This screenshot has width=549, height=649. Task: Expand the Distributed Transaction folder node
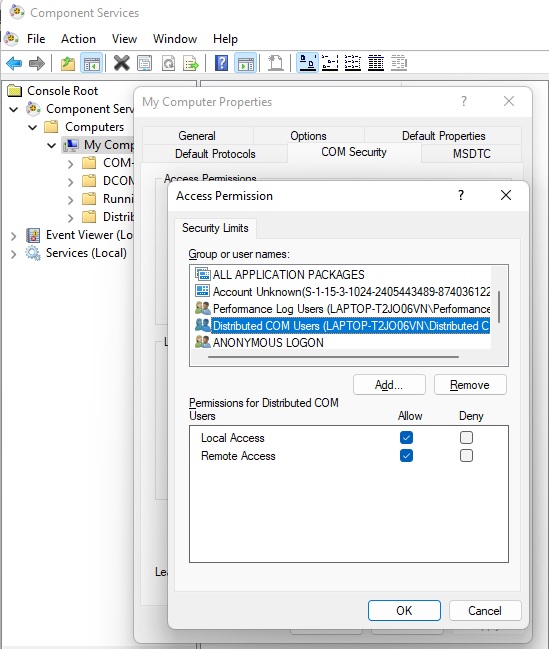click(x=71, y=217)
